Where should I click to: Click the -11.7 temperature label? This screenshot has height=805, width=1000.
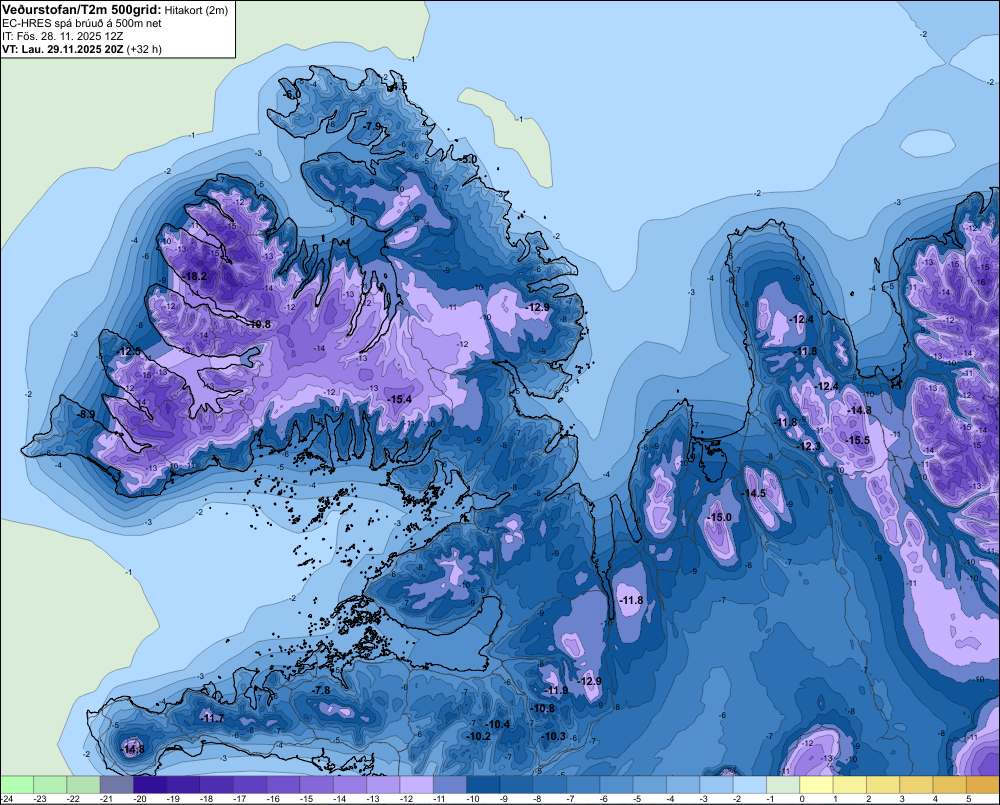[x=212, y=718]
